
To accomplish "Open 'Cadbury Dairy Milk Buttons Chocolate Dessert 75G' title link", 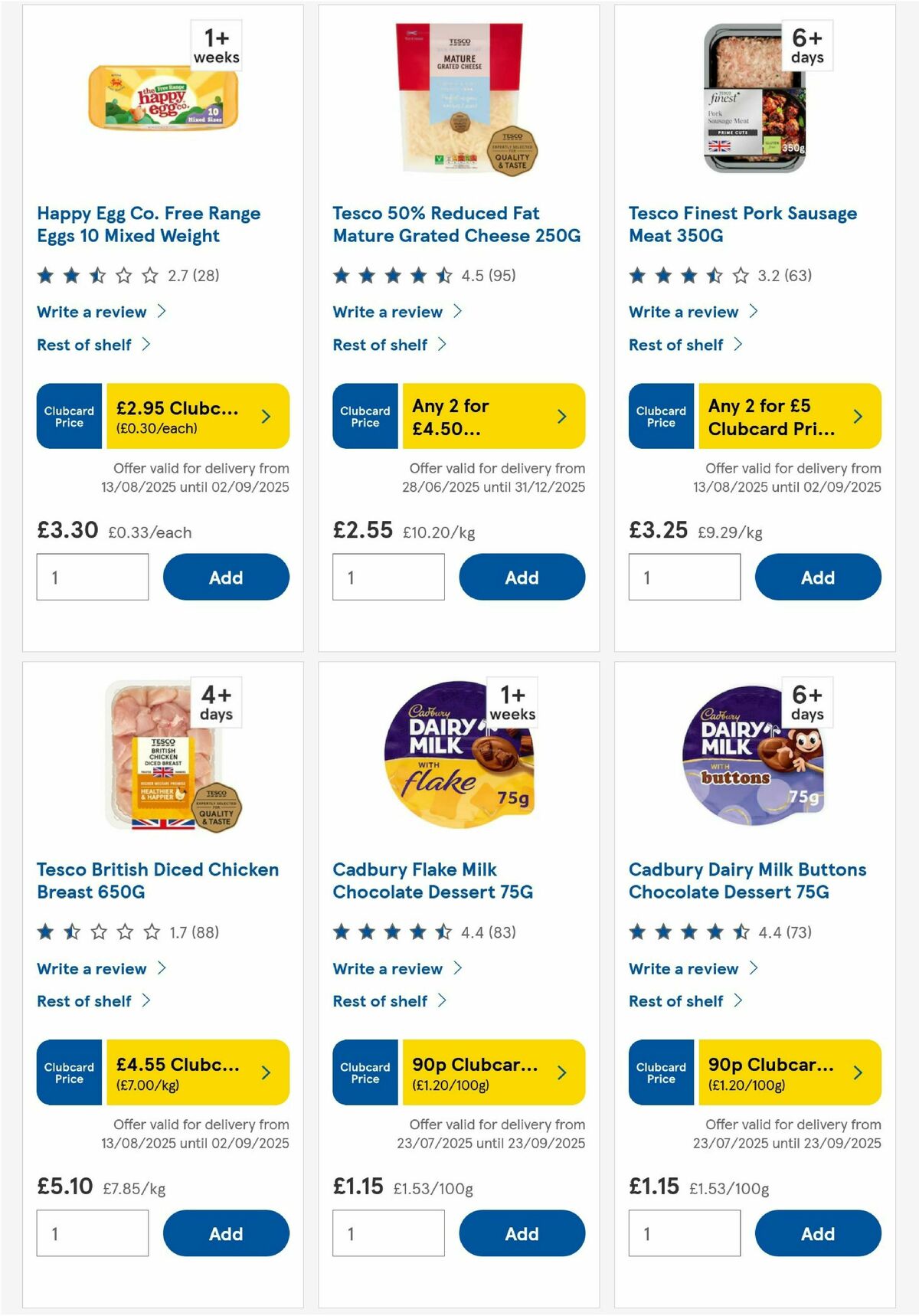I will tap(747, 881).
